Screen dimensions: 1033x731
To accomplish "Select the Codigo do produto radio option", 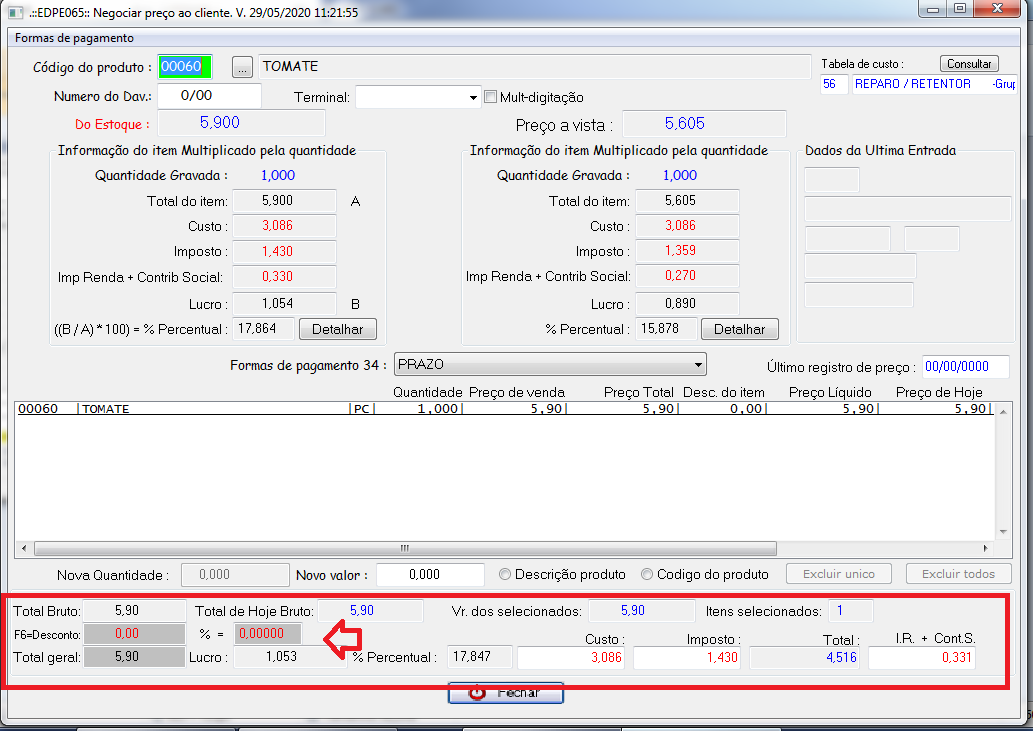I will click(647, 575).
